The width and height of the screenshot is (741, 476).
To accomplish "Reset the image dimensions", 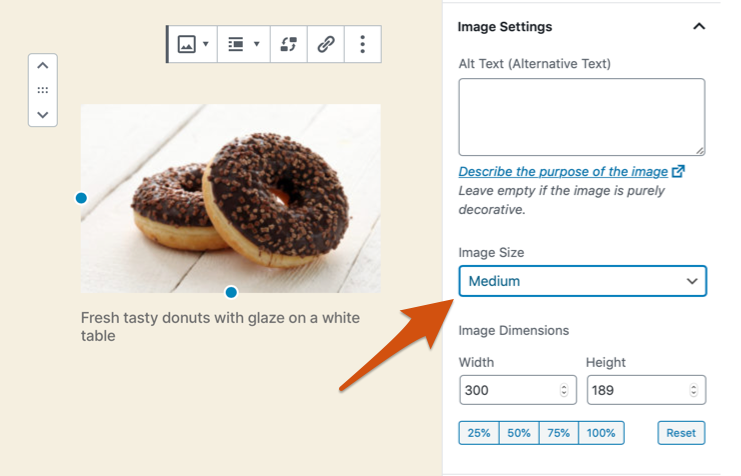I will tap(681, 433).
